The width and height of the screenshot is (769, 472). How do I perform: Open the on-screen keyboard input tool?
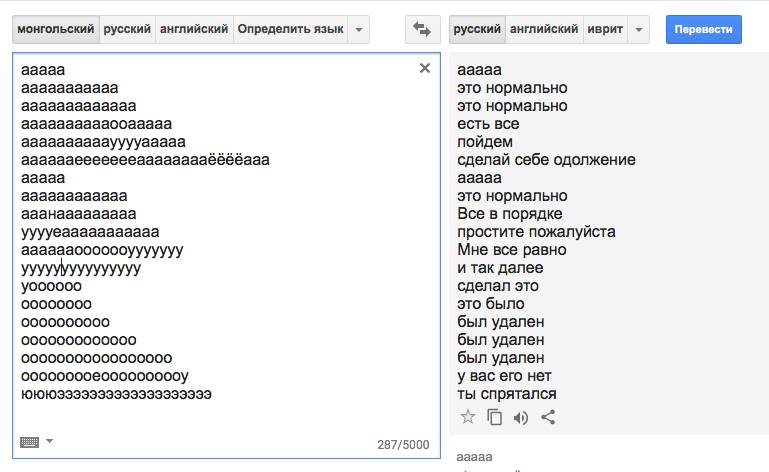tap(29, 442)
